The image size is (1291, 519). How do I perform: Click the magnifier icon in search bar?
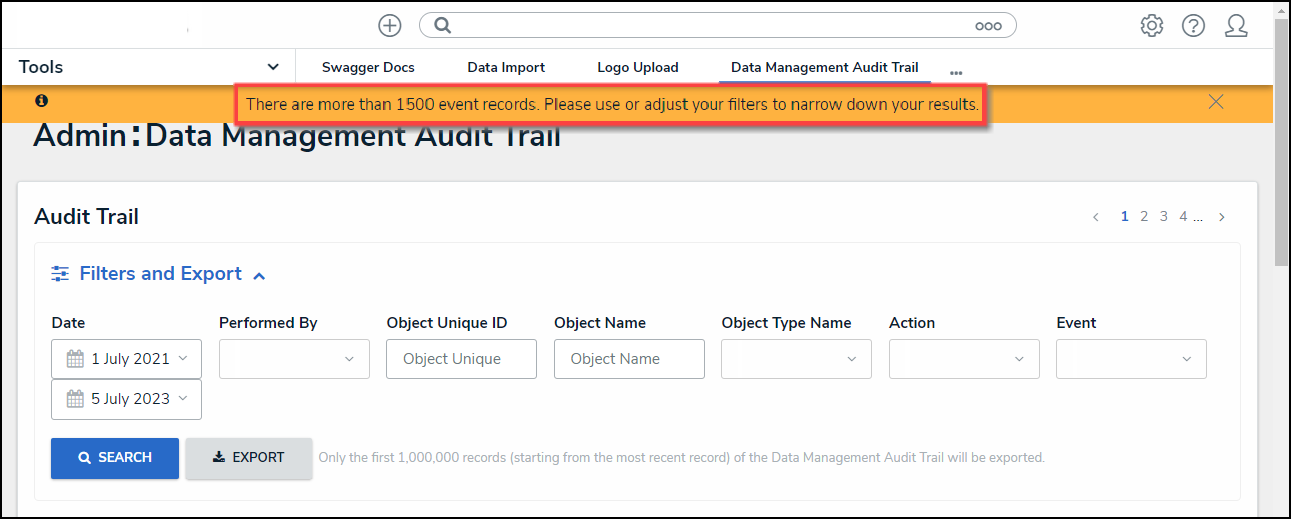443,26
